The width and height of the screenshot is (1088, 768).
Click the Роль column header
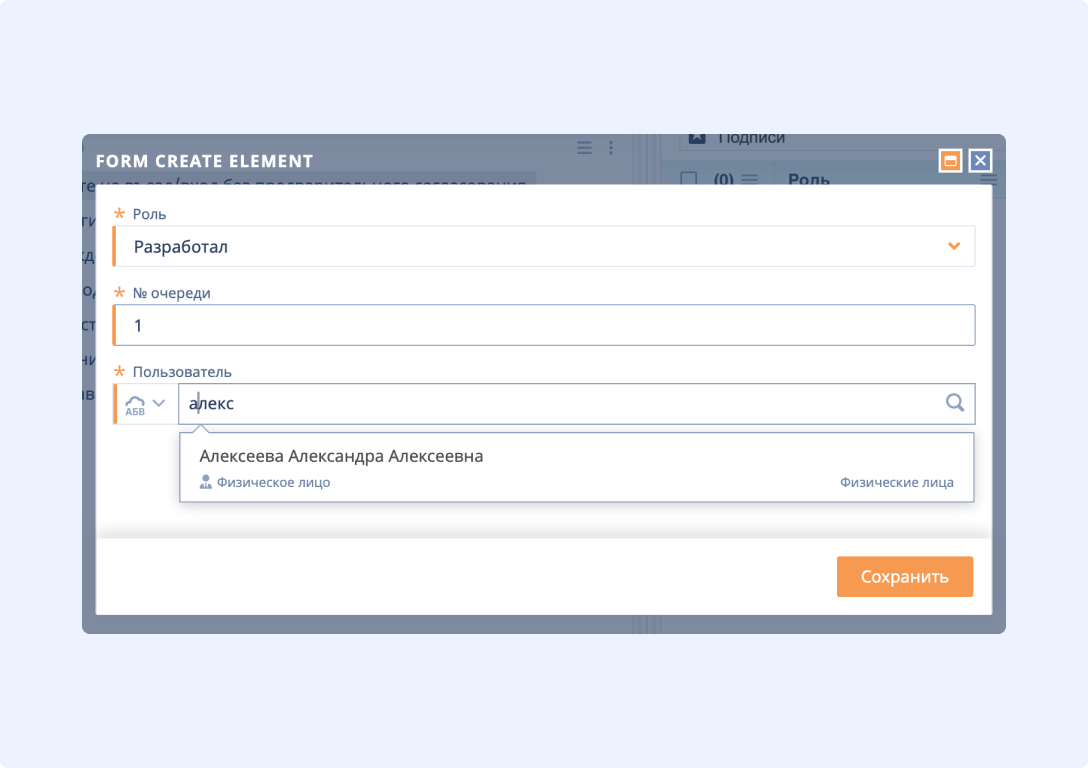(809, 179)
